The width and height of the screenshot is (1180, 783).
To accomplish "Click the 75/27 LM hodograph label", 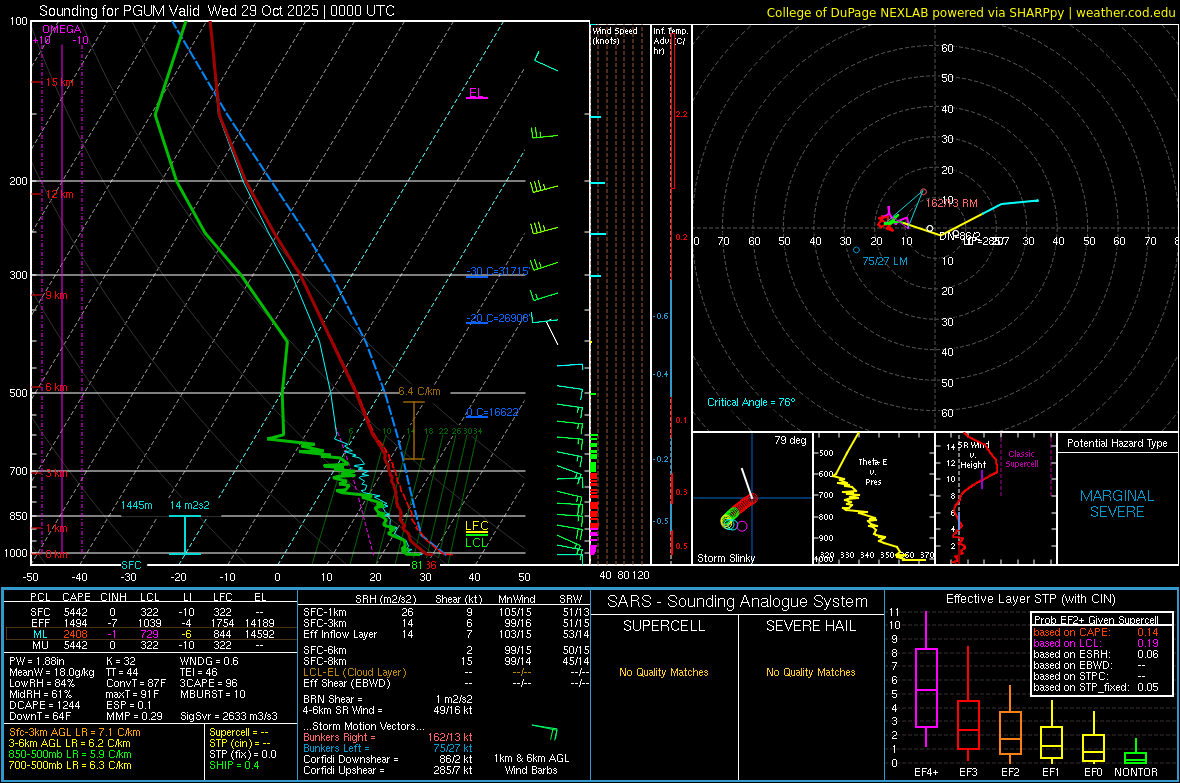I will tap(885, 261).
